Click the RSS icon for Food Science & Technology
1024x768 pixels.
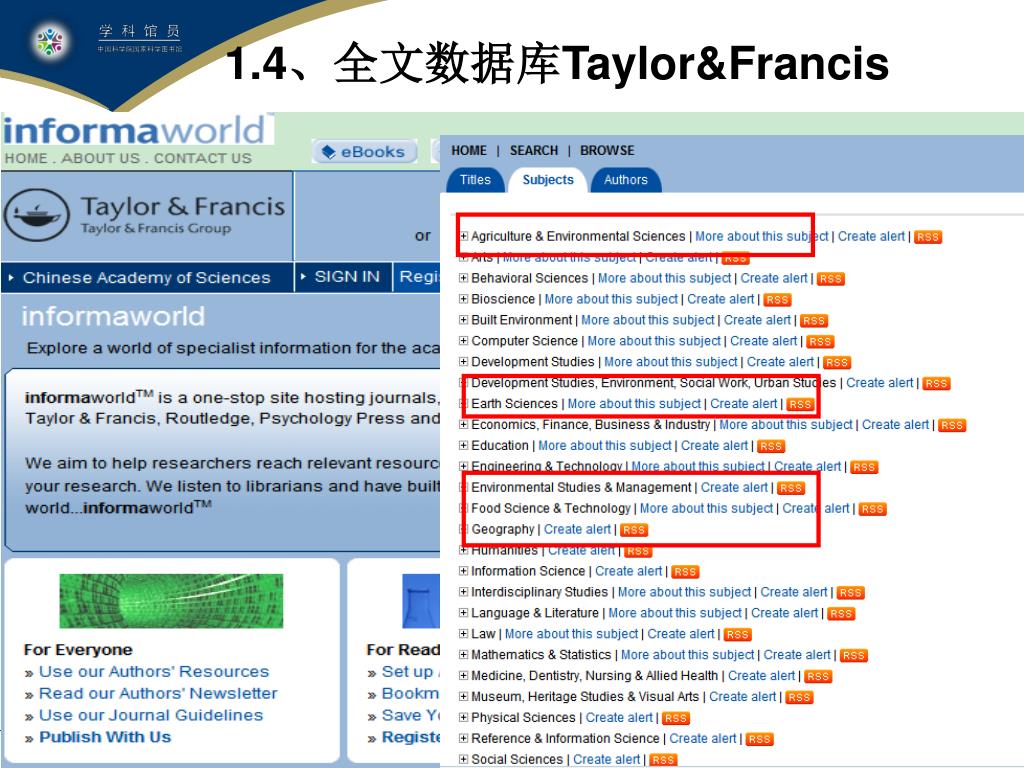(872, 509)
